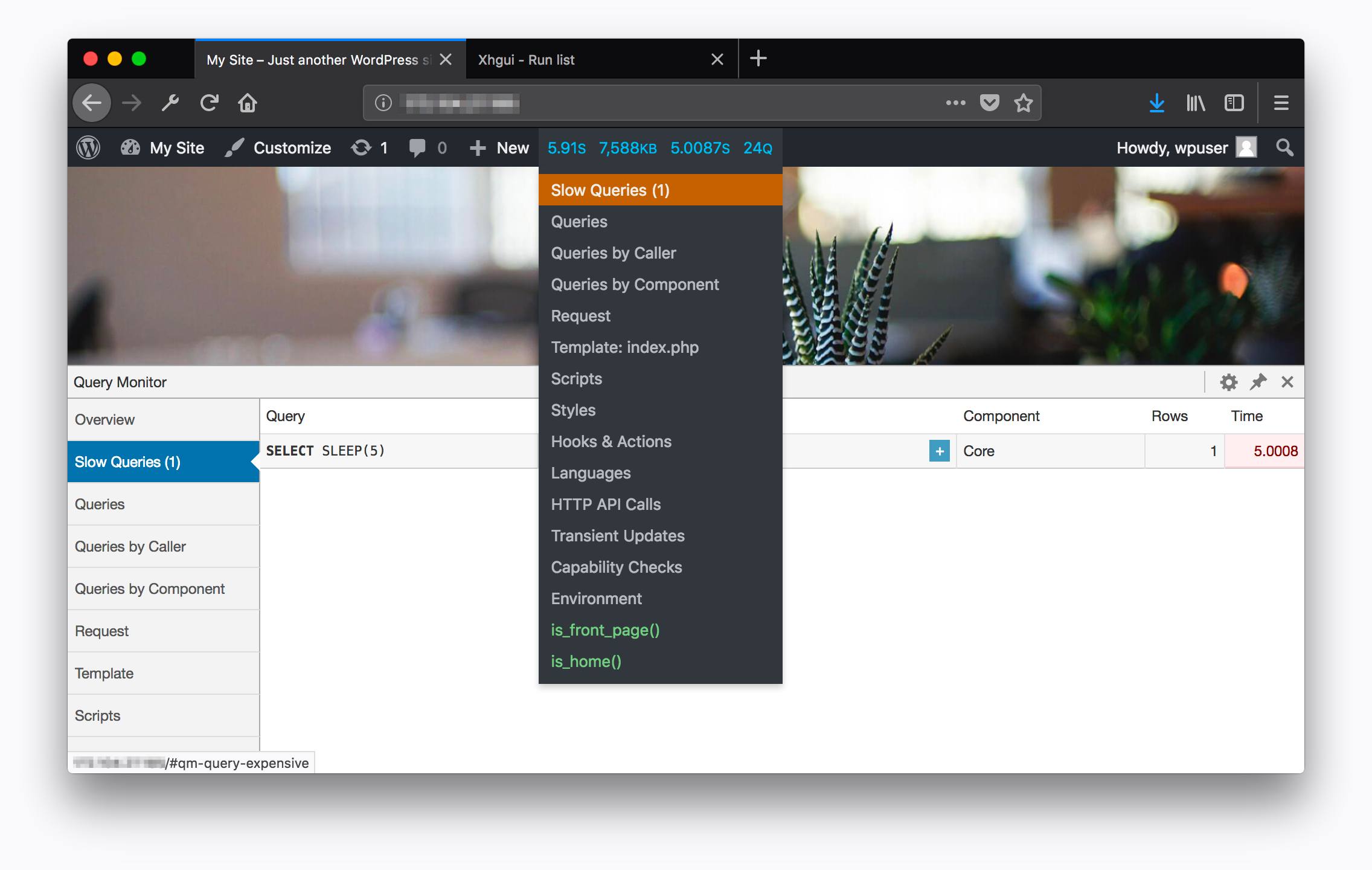Open Howdy, wpuser profile link

[1171, 147]
